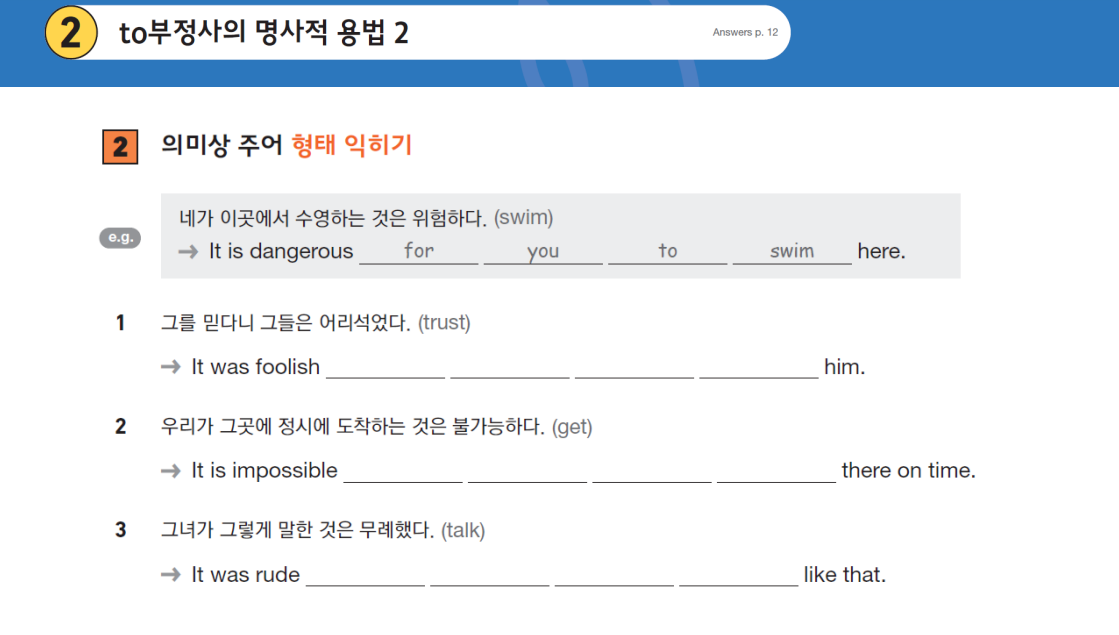Viewport: 1119px width, 635px height.
Task: Click the word 'him.'
Action: pyautogui.click(x=844, y=367)
